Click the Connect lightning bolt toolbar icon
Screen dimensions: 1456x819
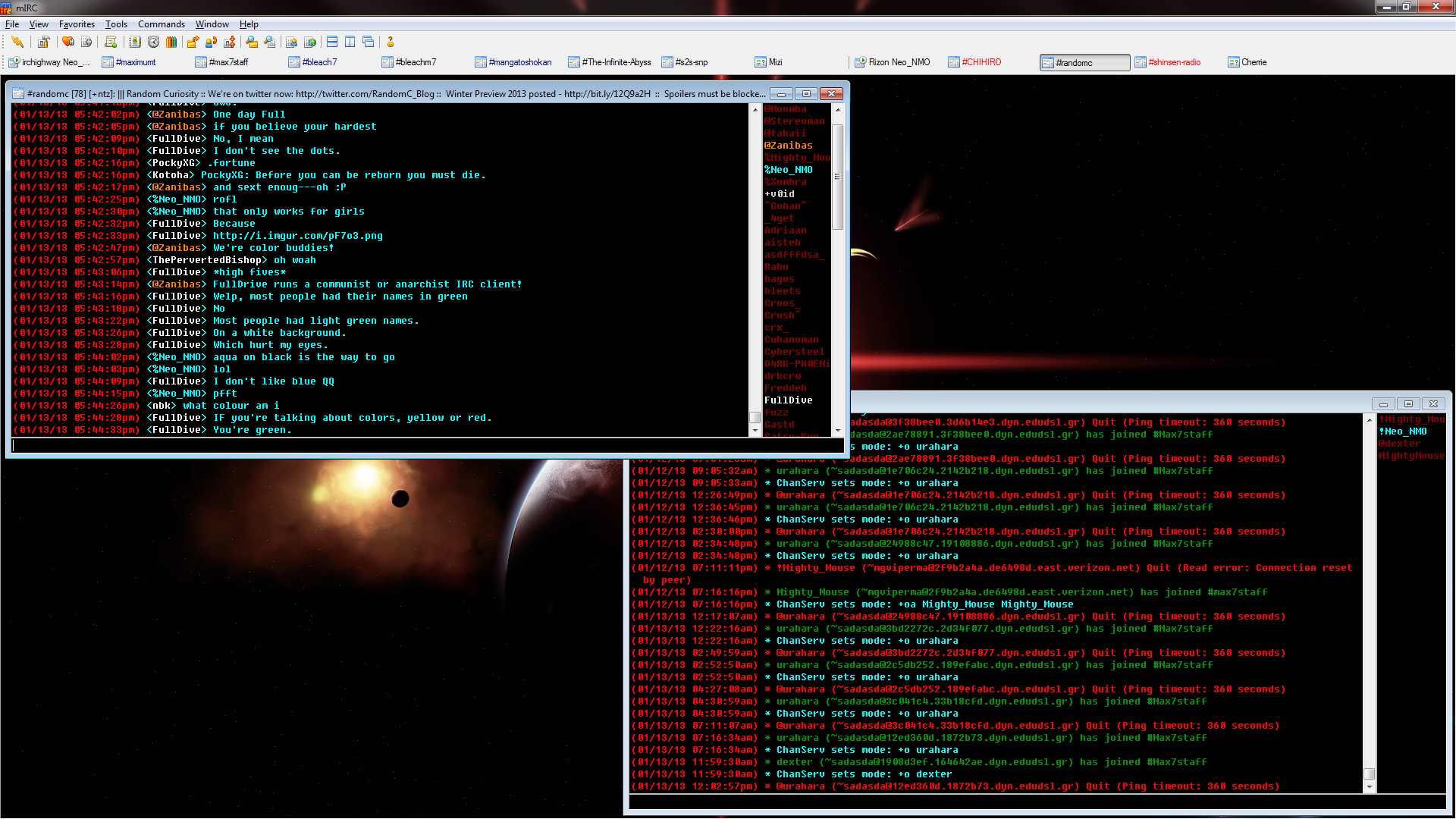pyautogui.click(x=17, y=42)
